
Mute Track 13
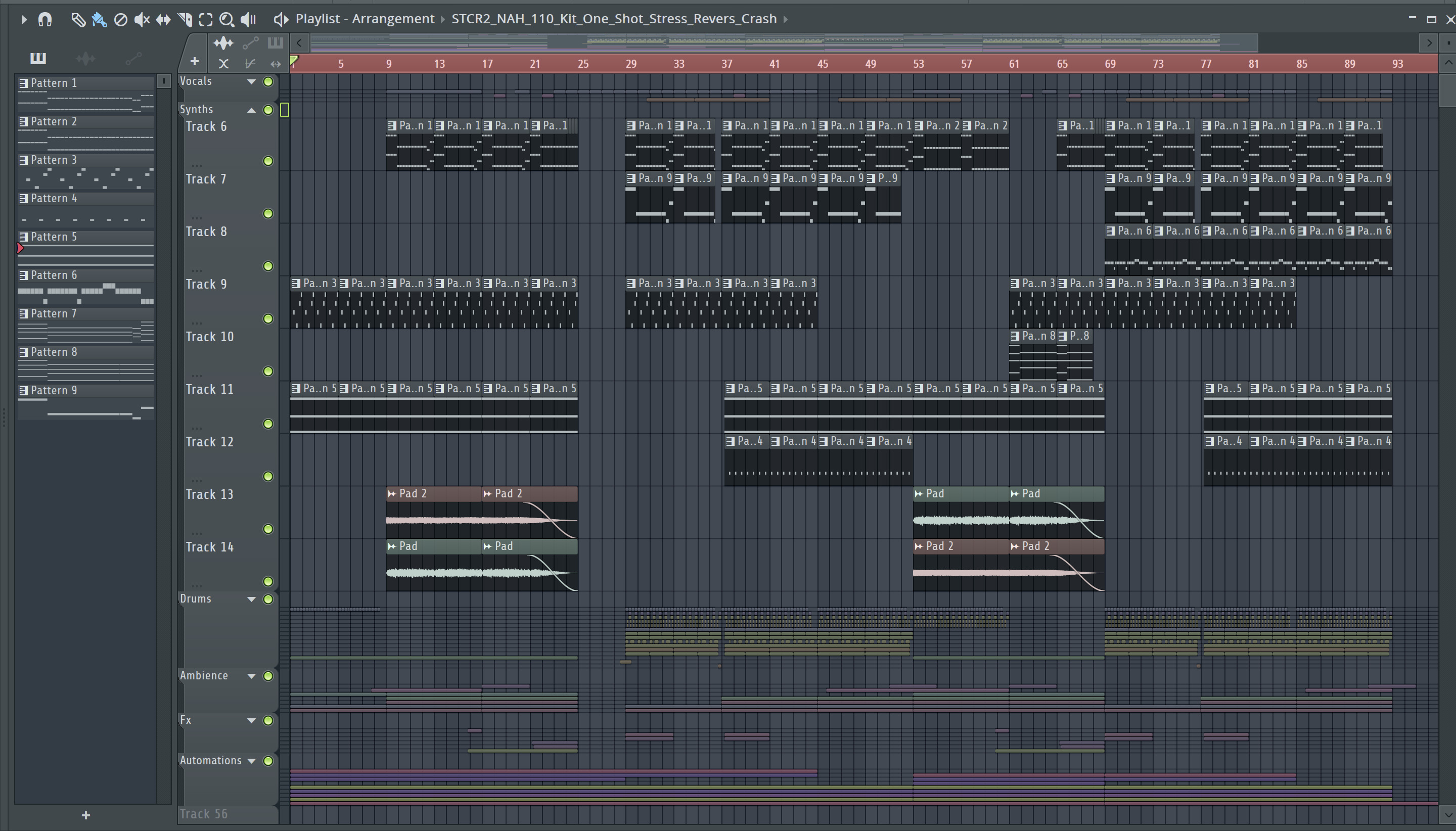pos(268,529)
